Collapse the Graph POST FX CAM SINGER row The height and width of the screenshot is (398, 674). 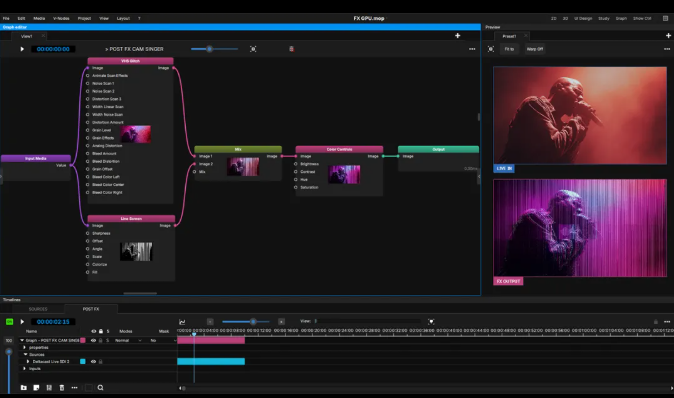click(x=22, y=340)
